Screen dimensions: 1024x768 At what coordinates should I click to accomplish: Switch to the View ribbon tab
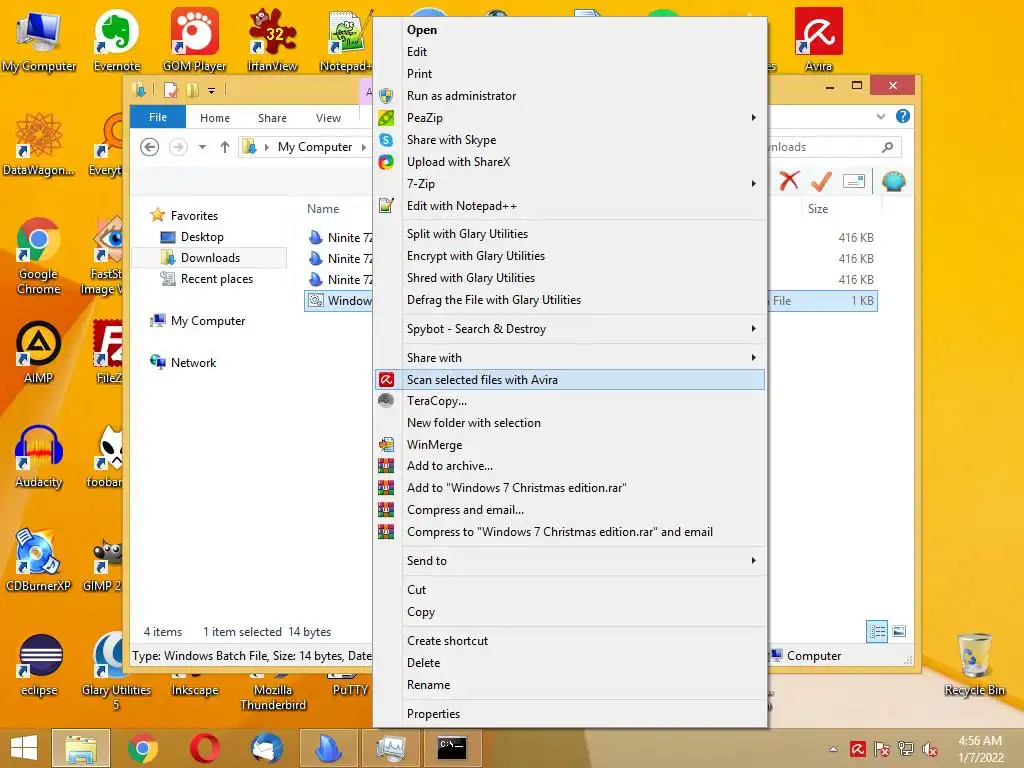coord(328,118)
